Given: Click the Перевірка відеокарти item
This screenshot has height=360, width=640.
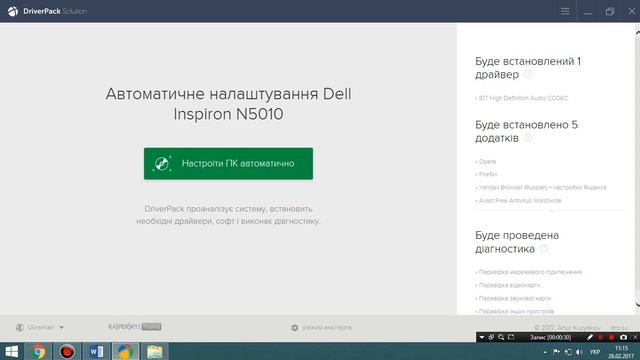Looking at the screenshot, I should 508,285.
